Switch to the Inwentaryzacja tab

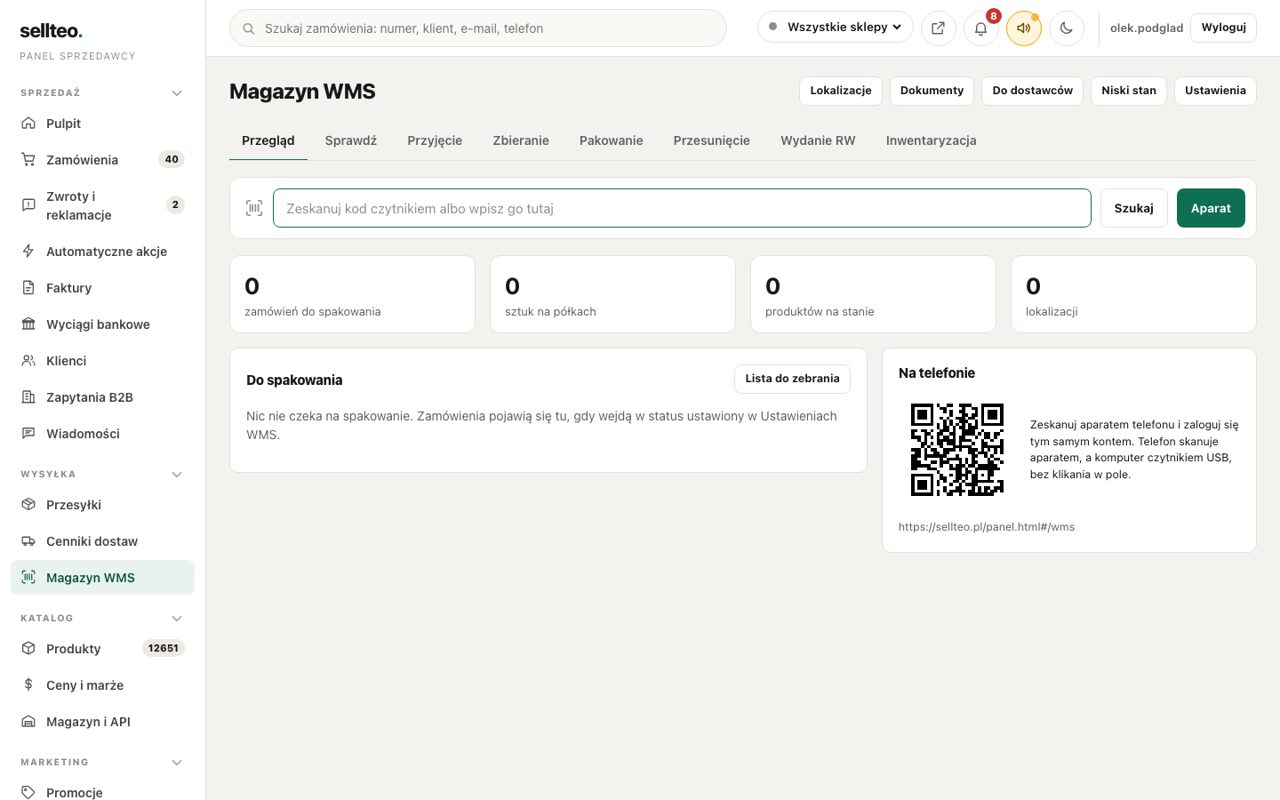pos(931,141)
